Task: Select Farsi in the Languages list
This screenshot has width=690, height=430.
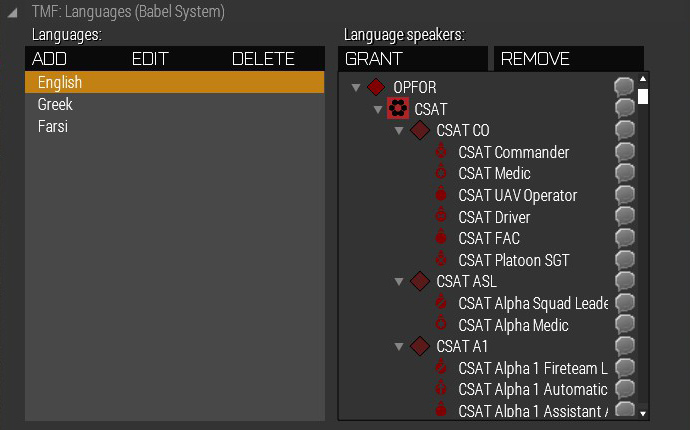Action: tap(52, 126)
